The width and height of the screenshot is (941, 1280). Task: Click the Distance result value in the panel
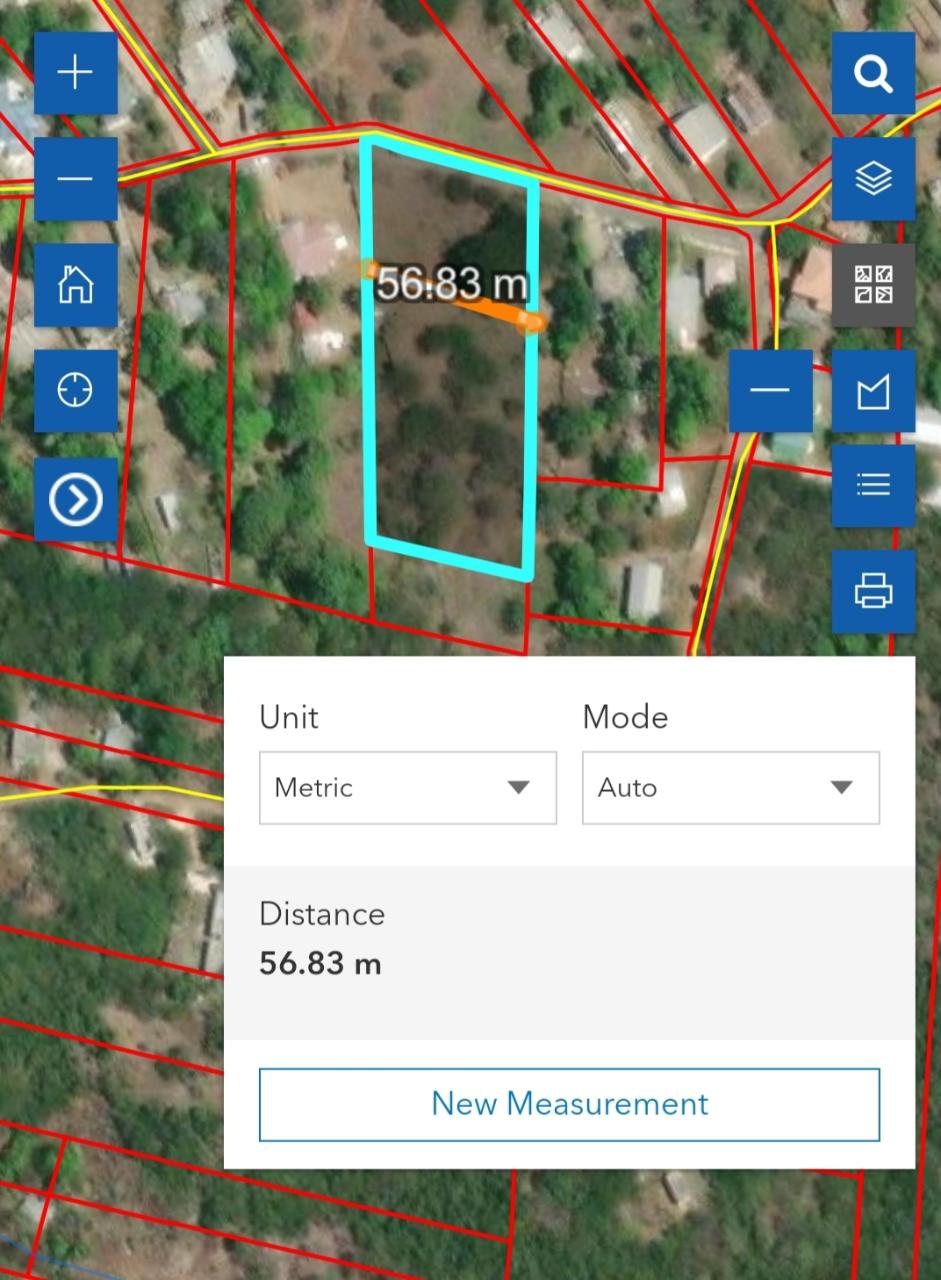click(320, 964)
